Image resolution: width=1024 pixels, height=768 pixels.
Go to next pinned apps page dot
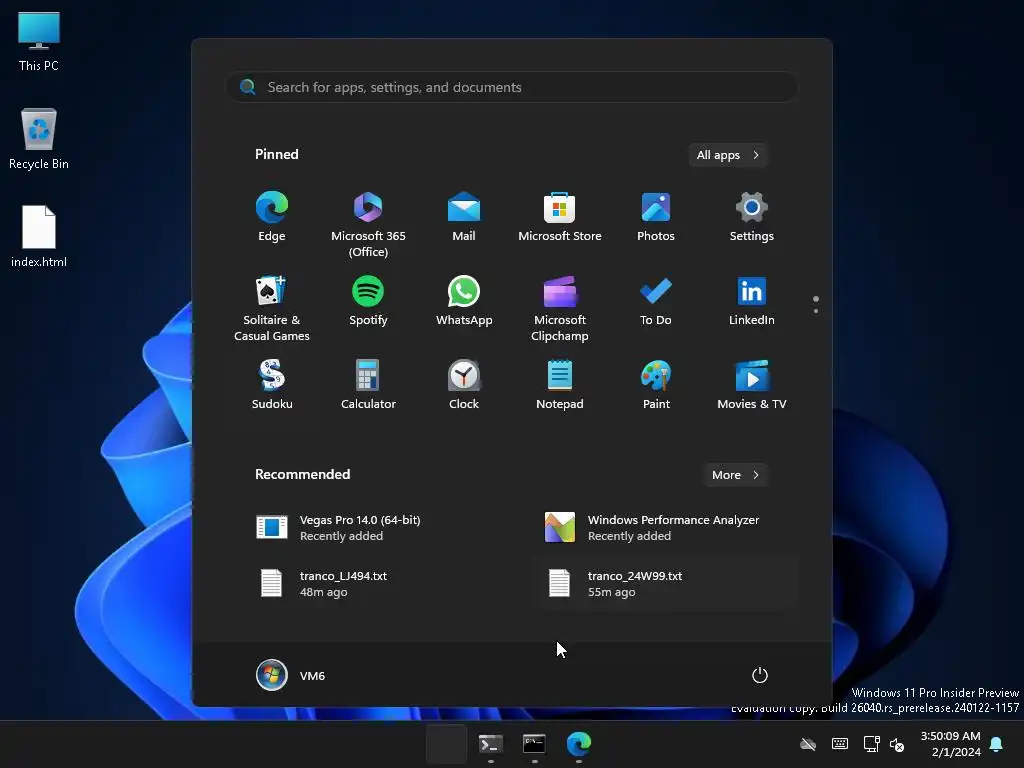(816, 311)
